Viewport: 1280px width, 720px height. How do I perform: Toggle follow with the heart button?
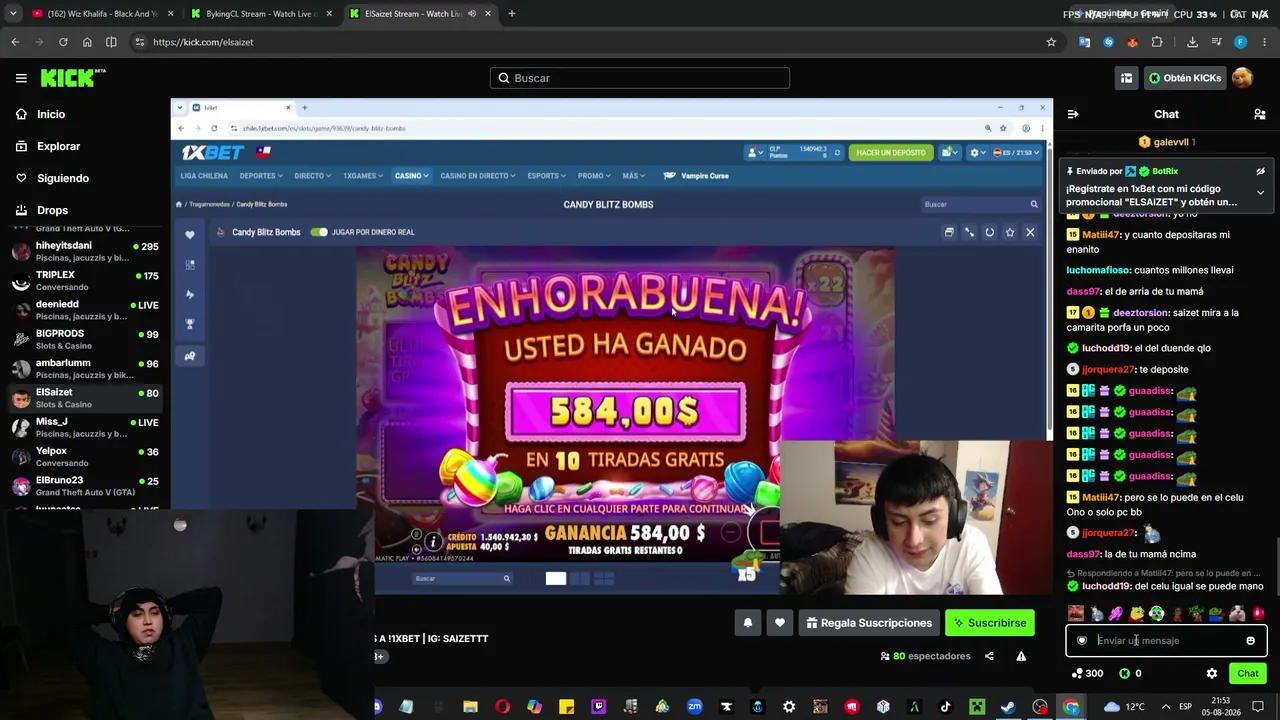(x=780, y=623)
